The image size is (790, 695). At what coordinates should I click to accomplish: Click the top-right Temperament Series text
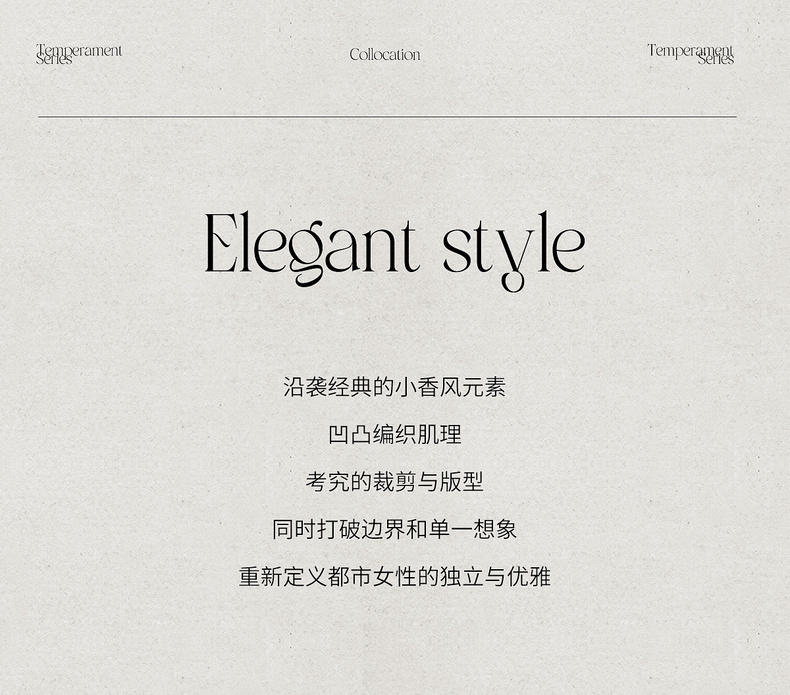[690, 54]
